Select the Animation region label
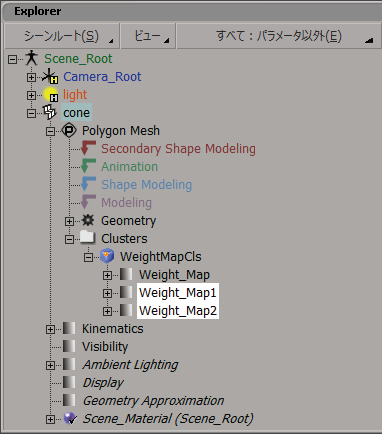382x434 pixels. [129, 167]
